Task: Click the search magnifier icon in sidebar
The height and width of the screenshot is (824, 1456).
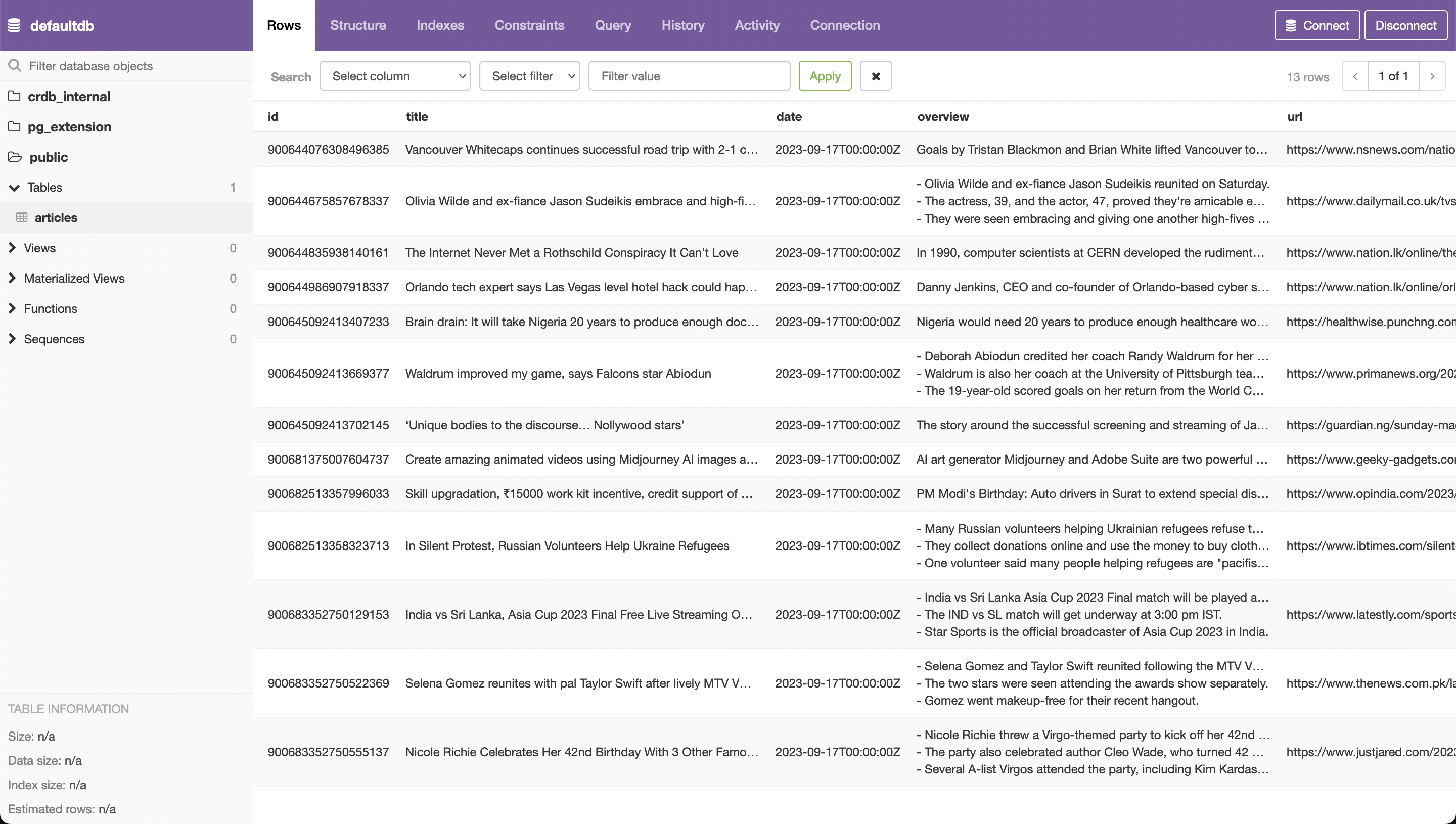Action: tap(15, 66)
